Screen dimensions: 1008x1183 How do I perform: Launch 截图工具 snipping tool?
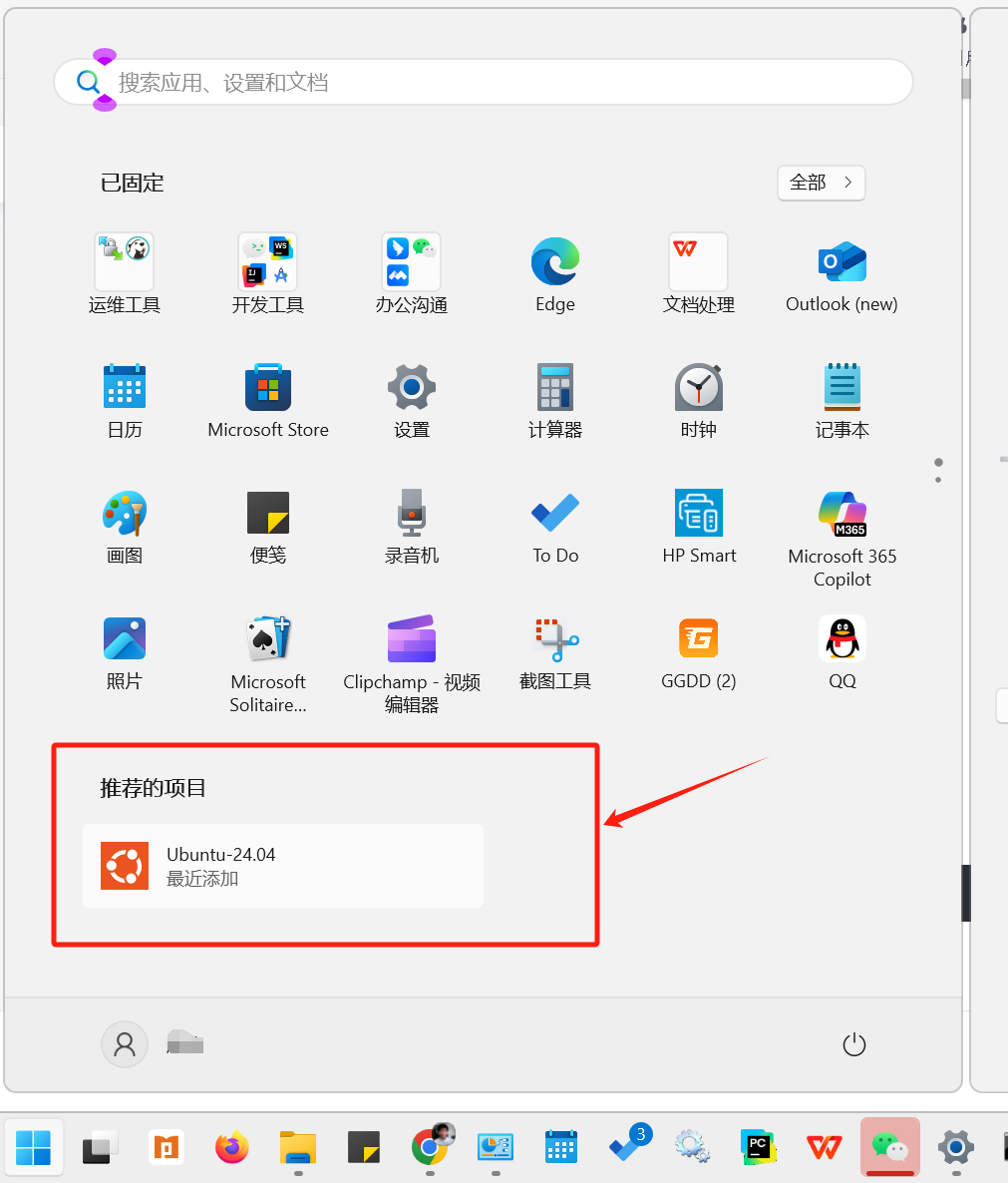(x=555, y=652)
